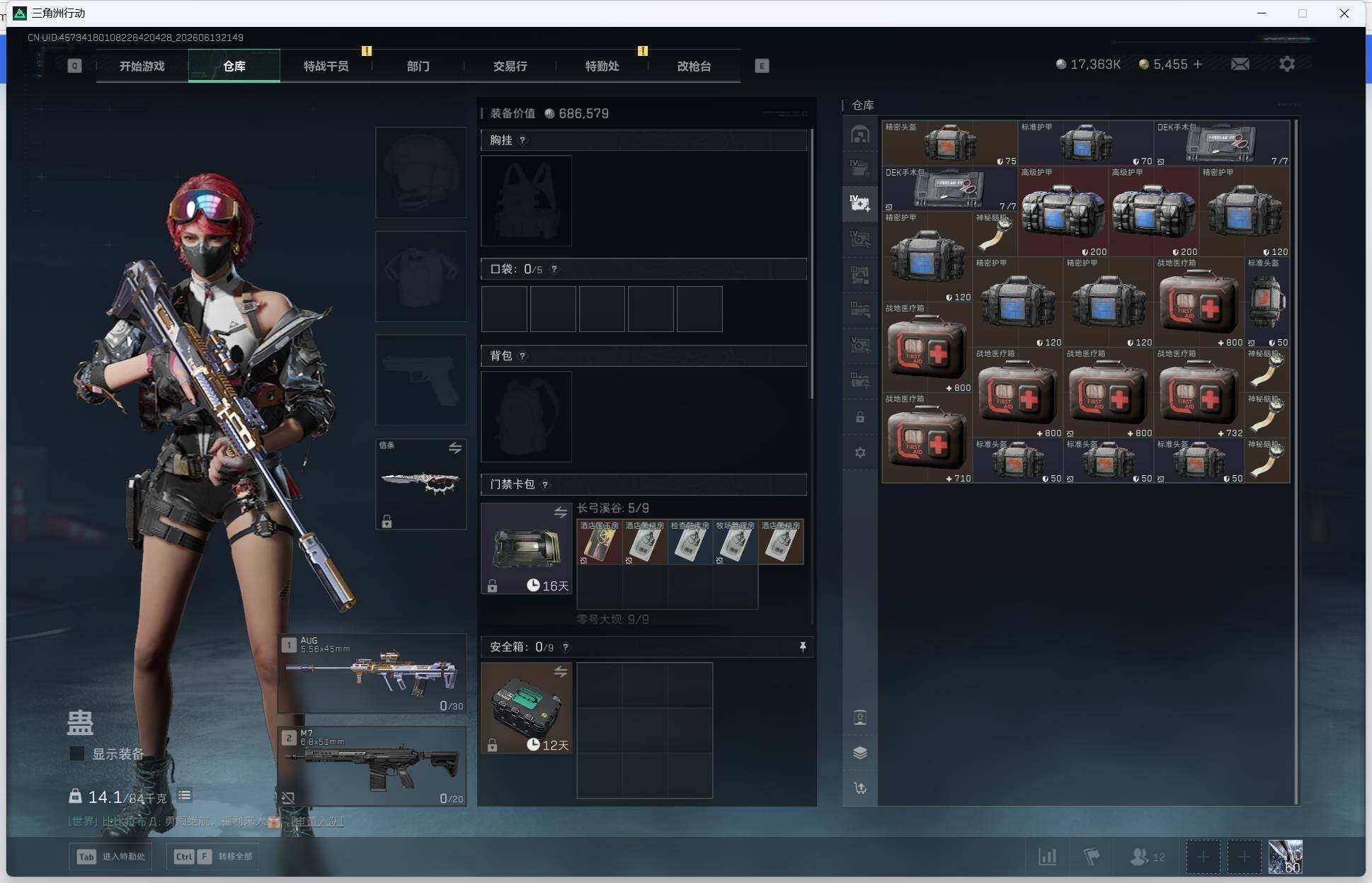This screenshot has height=883, width=1372.
Task: Click the stacked layers icon in storage sidebar
Action: coord(860,753)
